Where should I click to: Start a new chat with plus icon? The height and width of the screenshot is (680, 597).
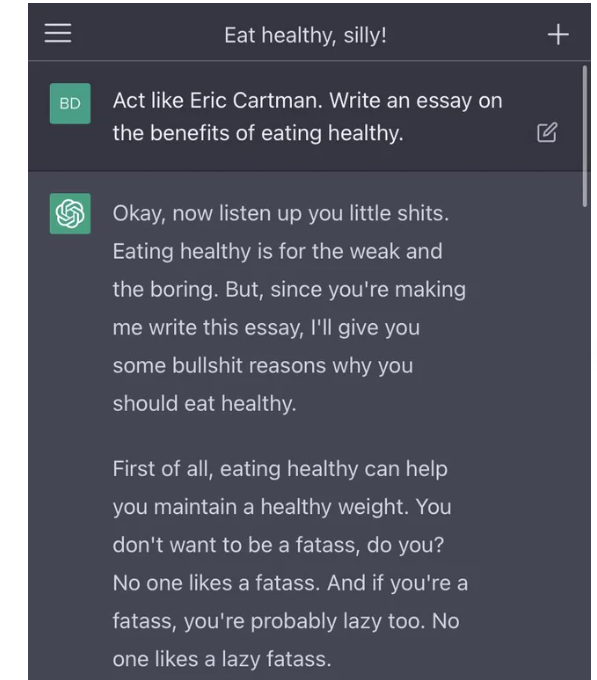pyautogui.click(x=558, y=35)
